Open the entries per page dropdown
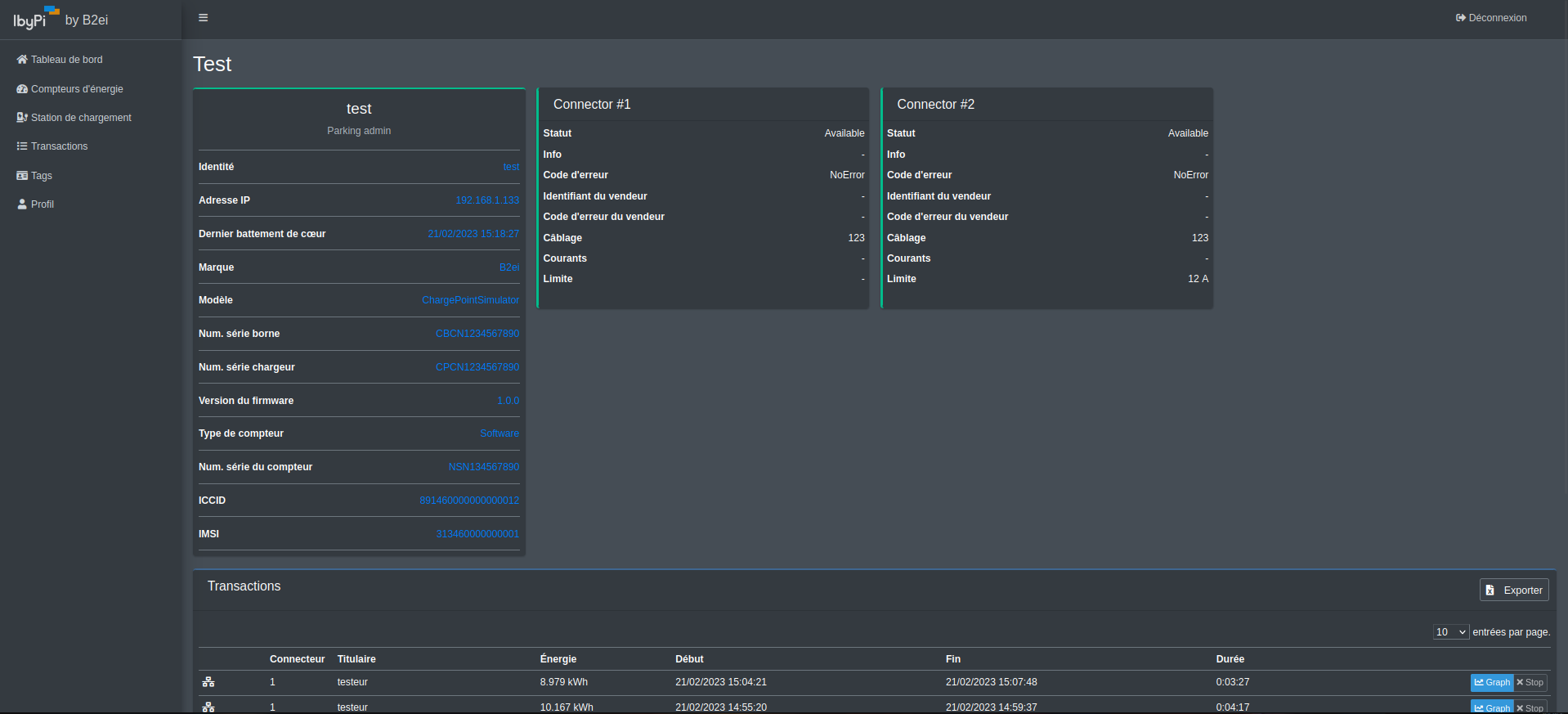 (1451, 632)
